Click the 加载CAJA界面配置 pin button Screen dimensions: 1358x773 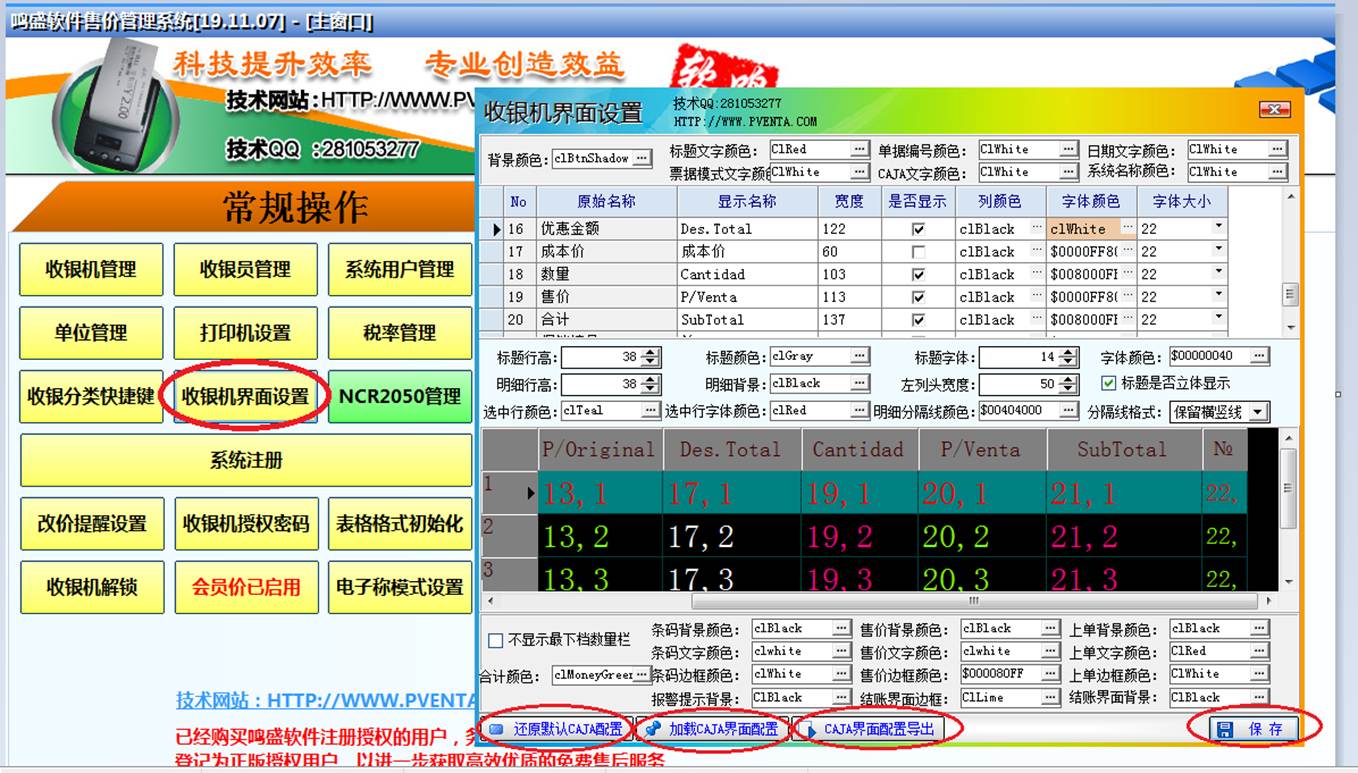pos(712,729)
